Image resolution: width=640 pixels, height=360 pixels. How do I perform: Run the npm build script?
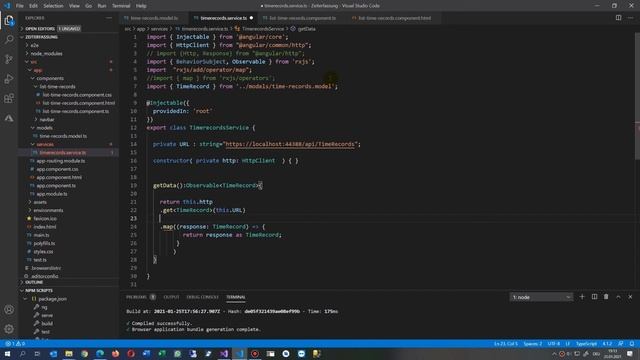[x=47, y=323]
